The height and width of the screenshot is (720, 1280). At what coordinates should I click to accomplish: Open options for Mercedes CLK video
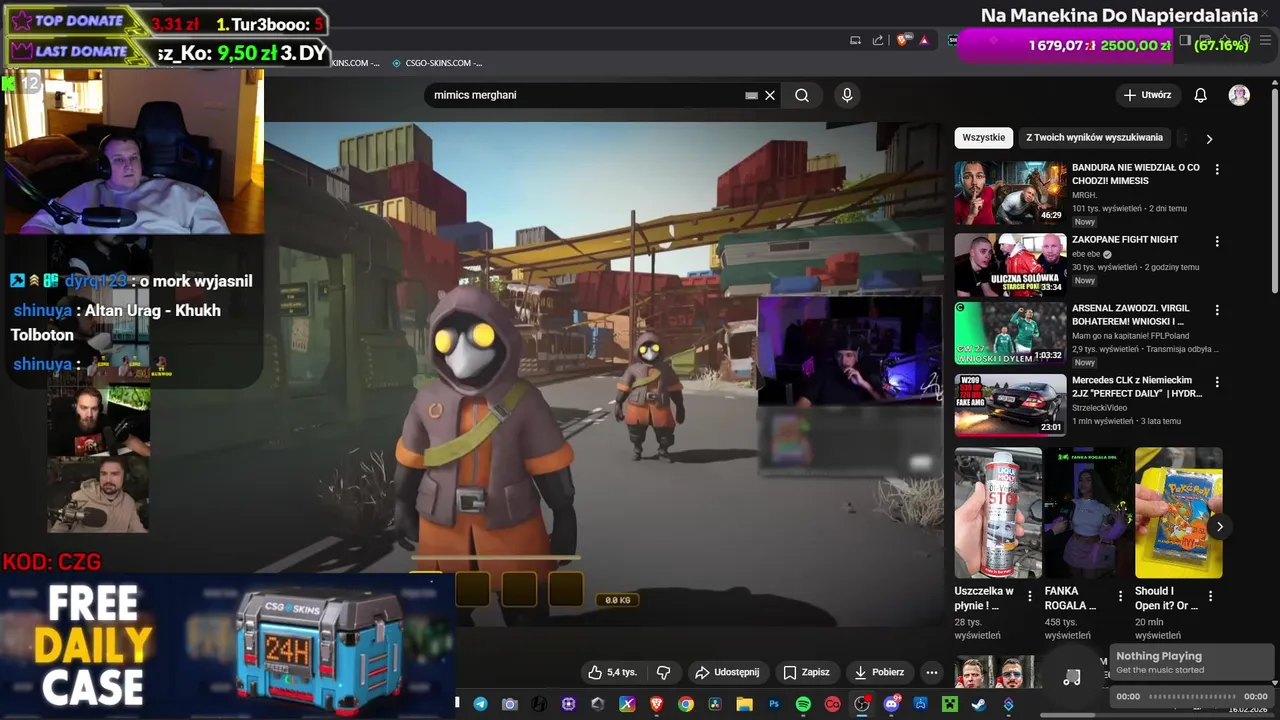point(1217,382)
